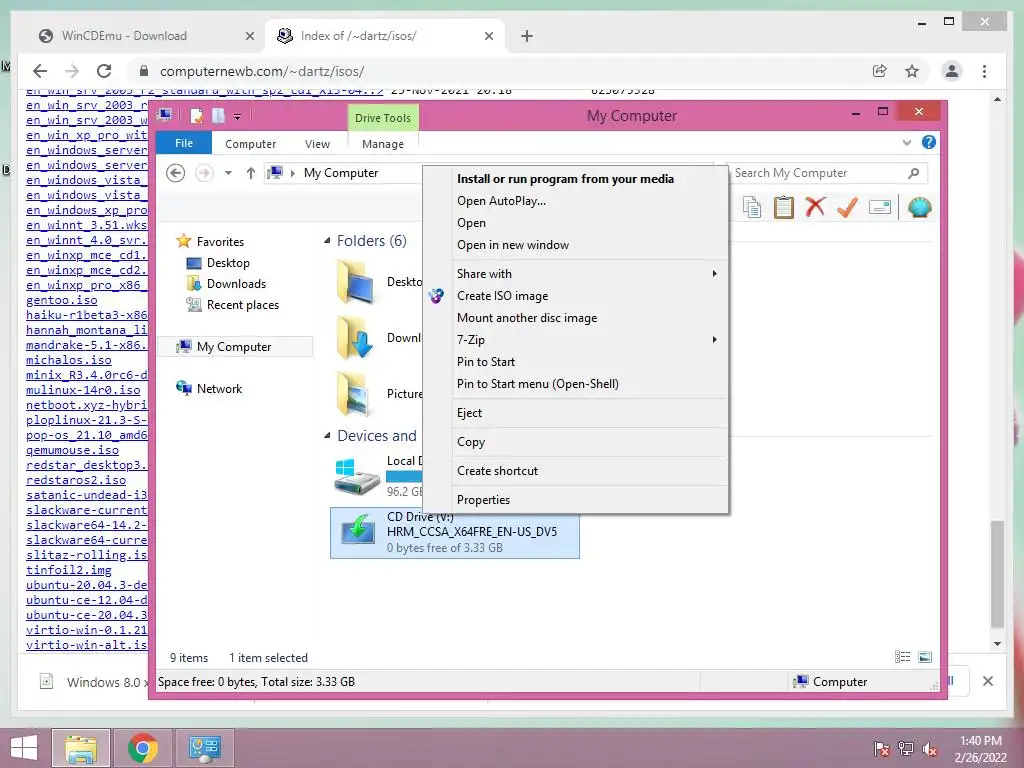Open a new Chrome tab with plus
Viewport: 1024px width, 768px height.
tap(527, 36)
